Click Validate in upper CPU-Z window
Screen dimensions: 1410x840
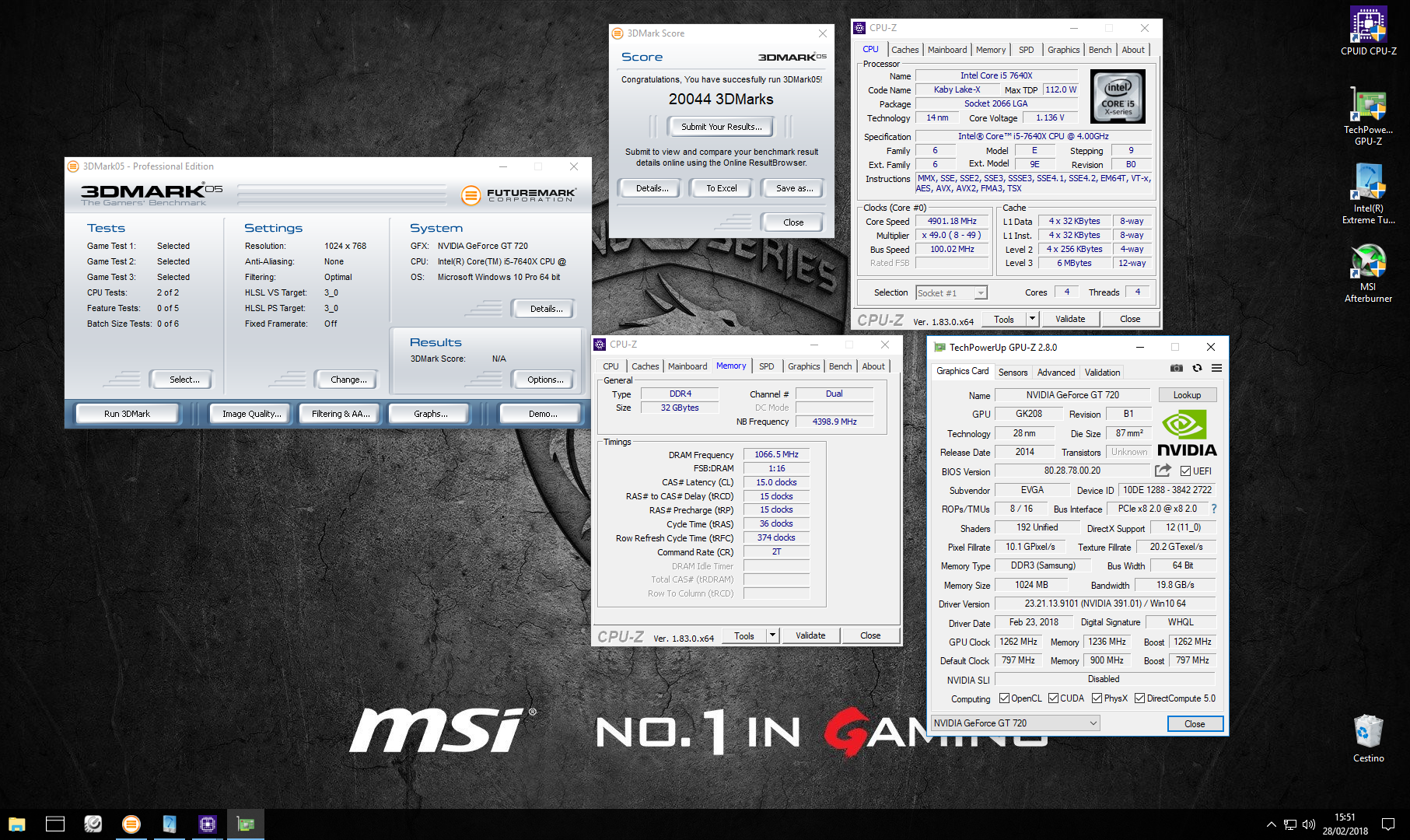click(1070, 319)
